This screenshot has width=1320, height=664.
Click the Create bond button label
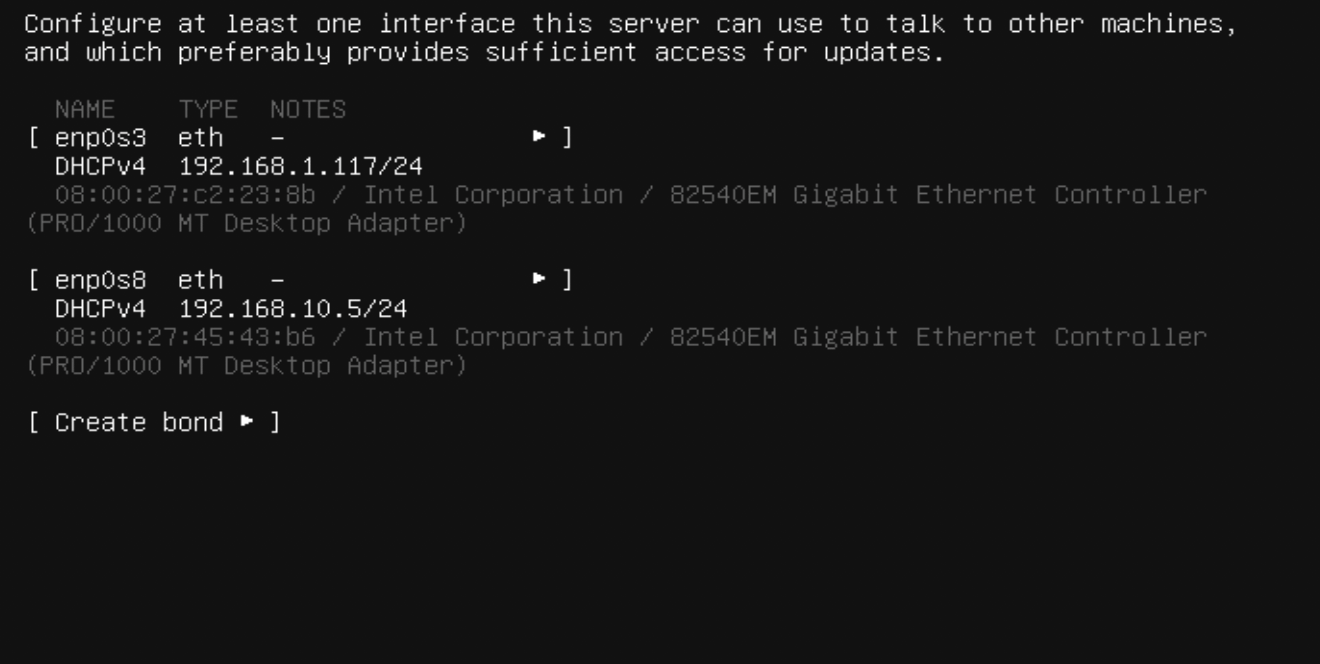tap(139, 423)
